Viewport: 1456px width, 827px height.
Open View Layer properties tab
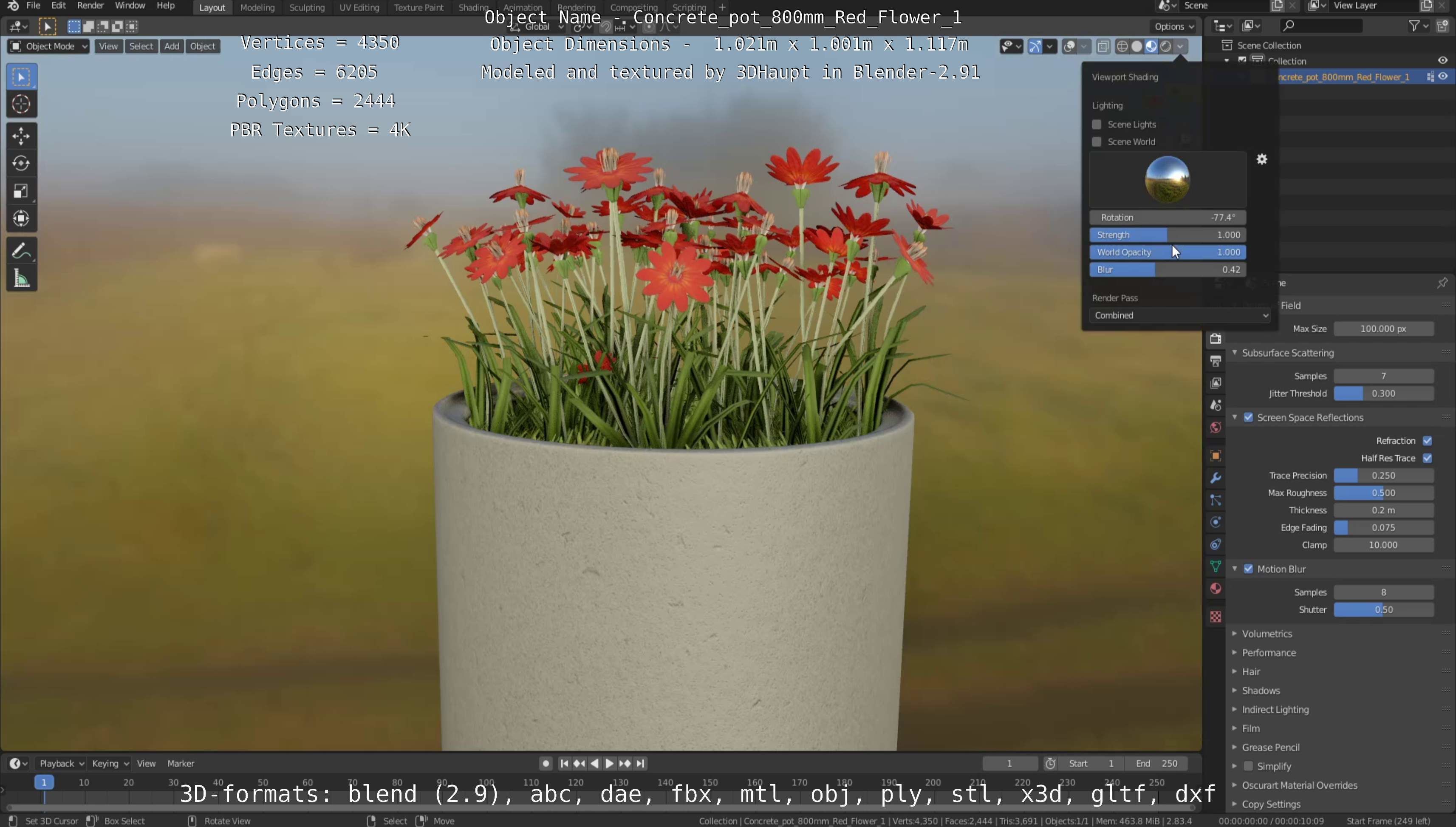1215,383
